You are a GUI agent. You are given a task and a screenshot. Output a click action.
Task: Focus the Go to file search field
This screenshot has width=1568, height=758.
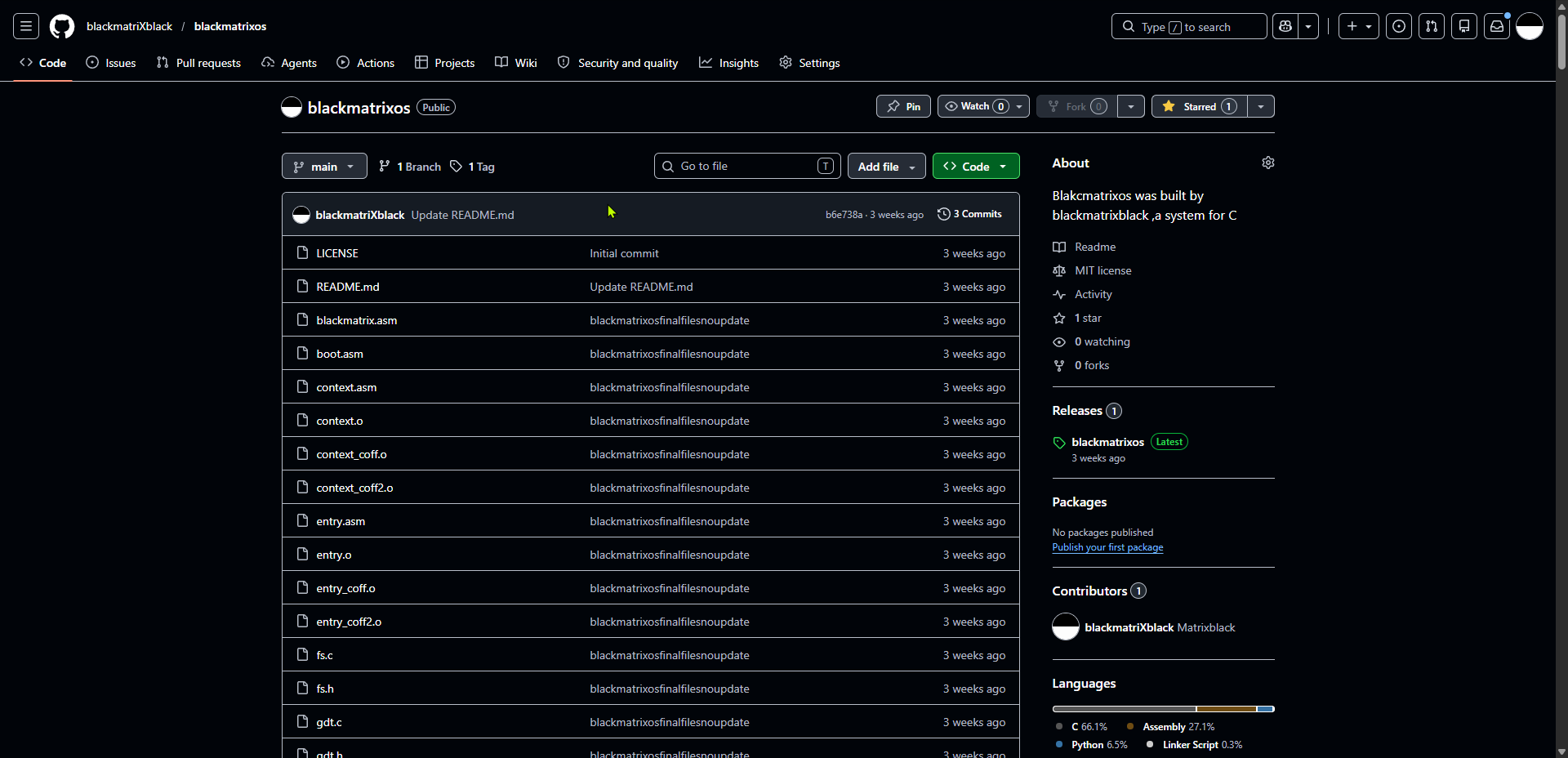tap(747, 166)
